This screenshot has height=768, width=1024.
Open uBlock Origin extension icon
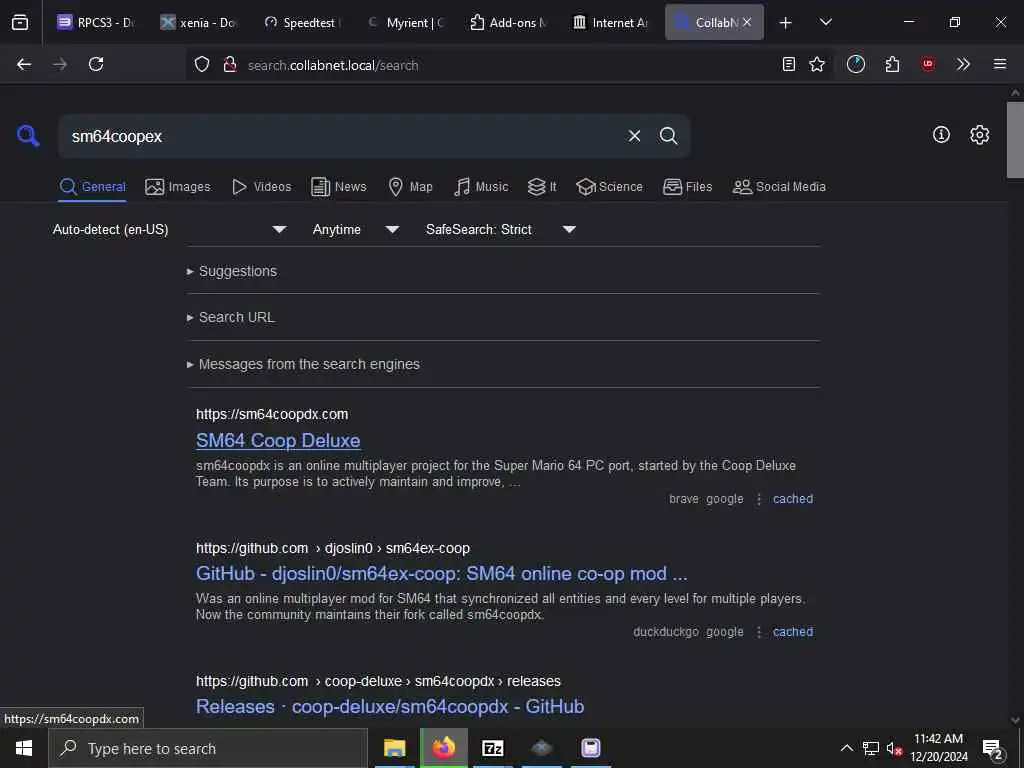pyautogui.click(x=927, y=64)
